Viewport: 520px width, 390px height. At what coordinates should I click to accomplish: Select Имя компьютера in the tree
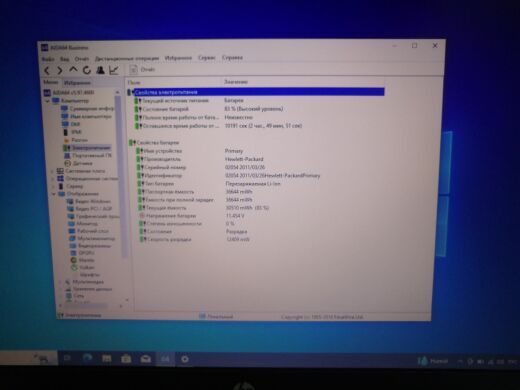click(x=87, y=116)
